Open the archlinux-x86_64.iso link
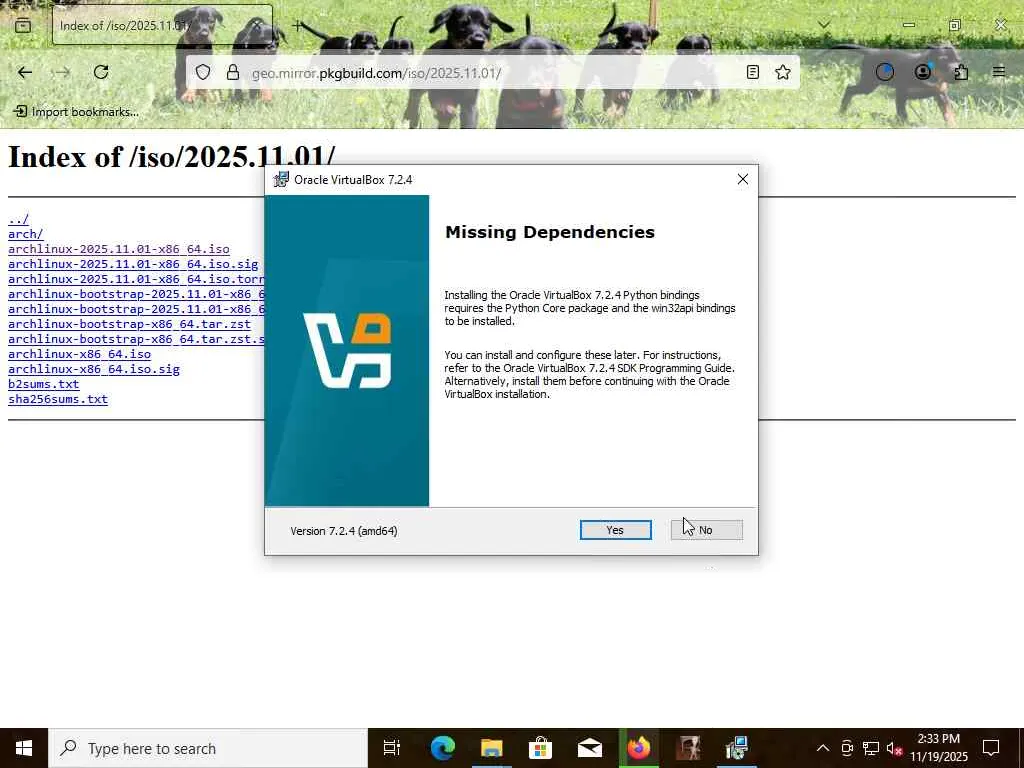1024x768 pixels. (x=79, y=354)
